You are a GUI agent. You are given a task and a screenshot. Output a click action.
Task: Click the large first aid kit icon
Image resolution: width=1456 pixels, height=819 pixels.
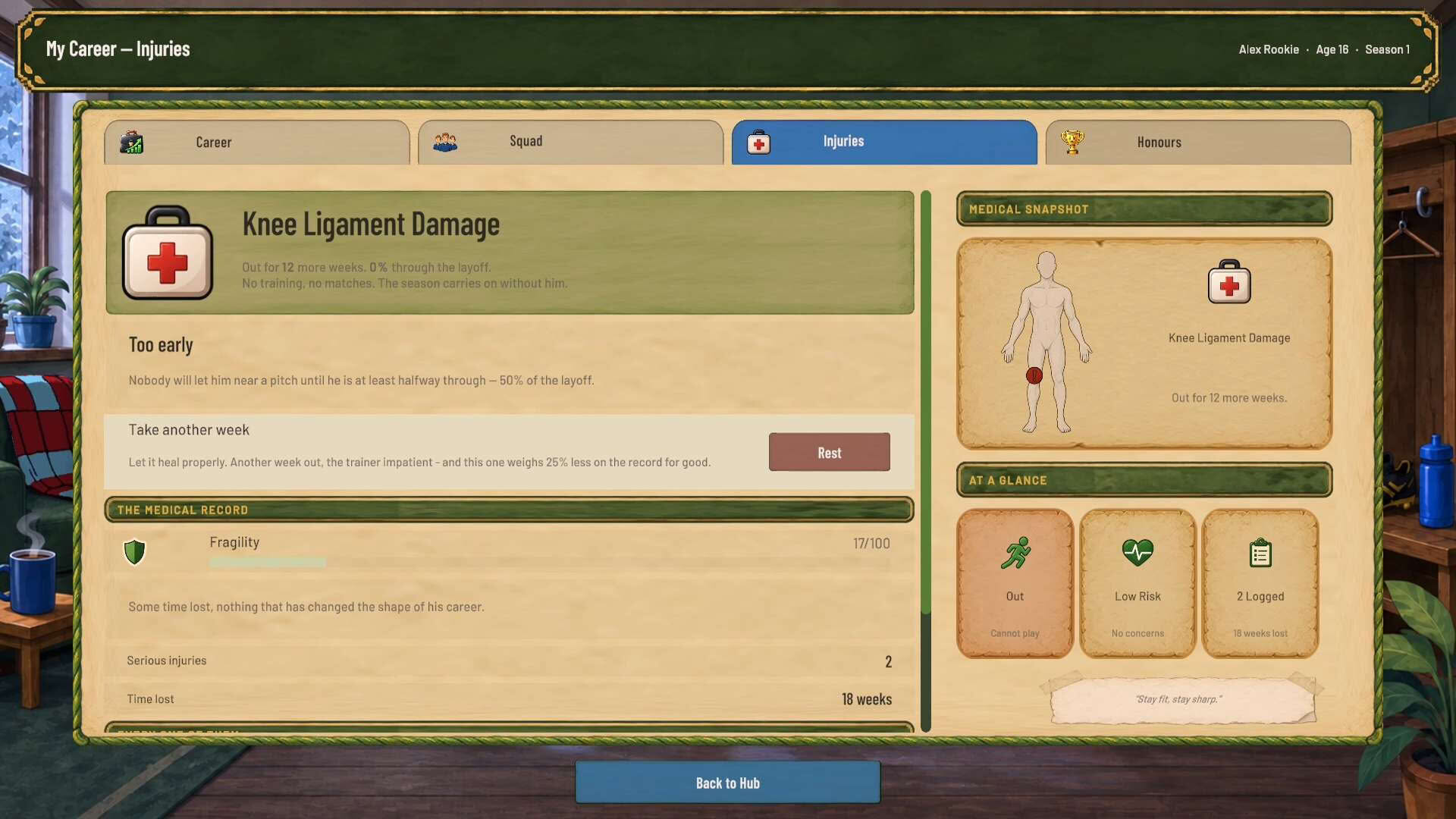point(168,253)
